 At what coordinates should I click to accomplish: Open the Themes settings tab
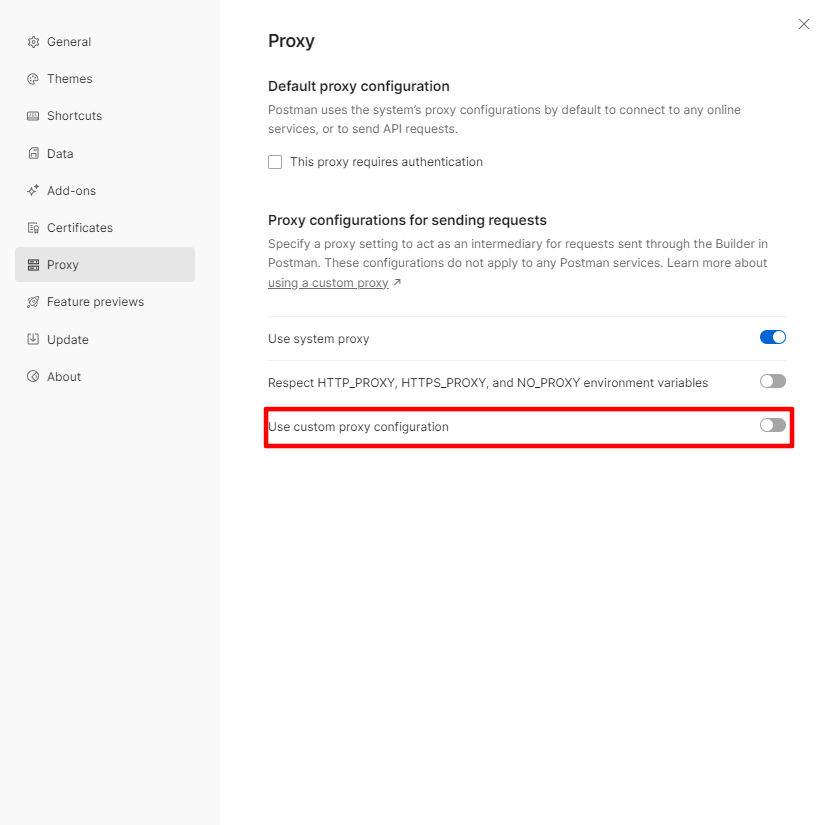pos(70,79)
